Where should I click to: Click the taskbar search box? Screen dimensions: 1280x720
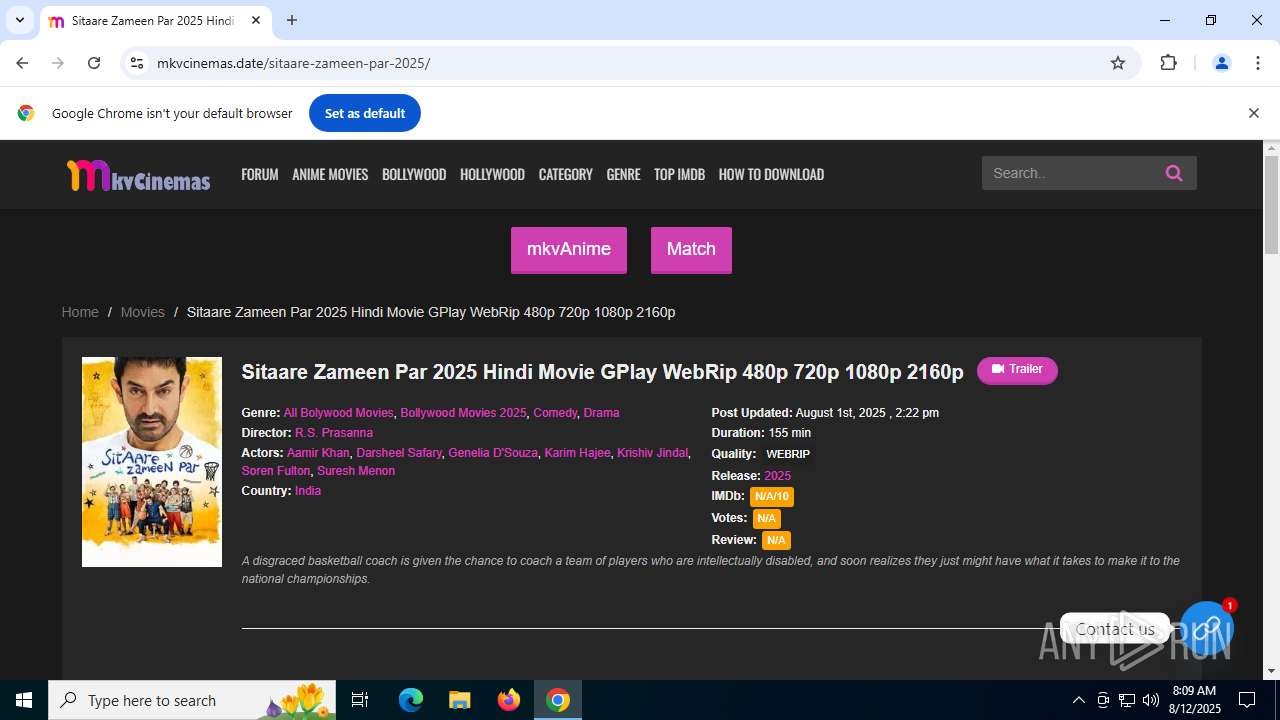pyautogui.click(x=193, y=700)
